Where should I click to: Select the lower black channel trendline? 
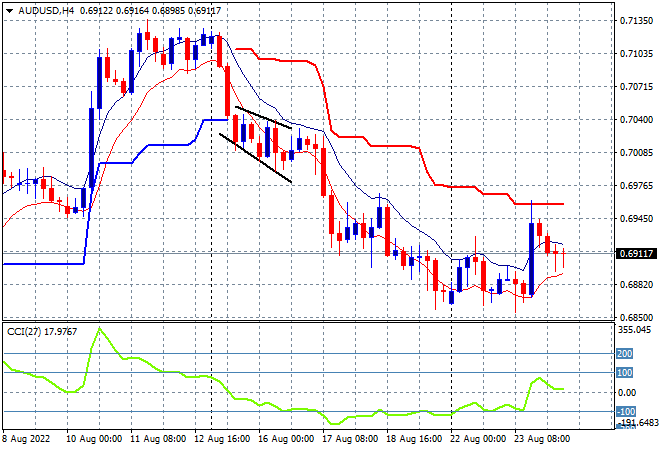click(x=255, y=158)
